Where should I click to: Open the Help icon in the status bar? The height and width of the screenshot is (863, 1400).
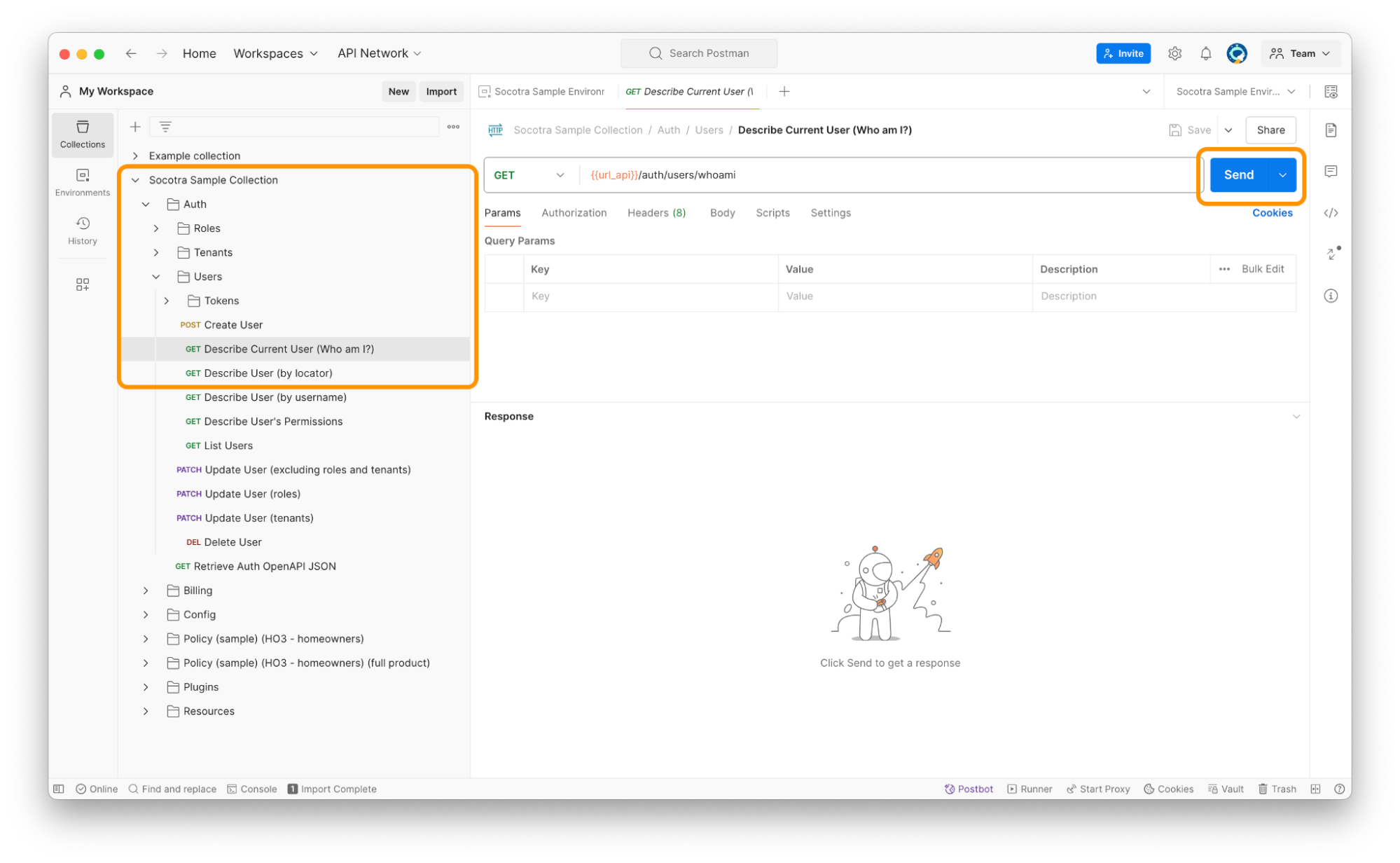coord(1338,789)
